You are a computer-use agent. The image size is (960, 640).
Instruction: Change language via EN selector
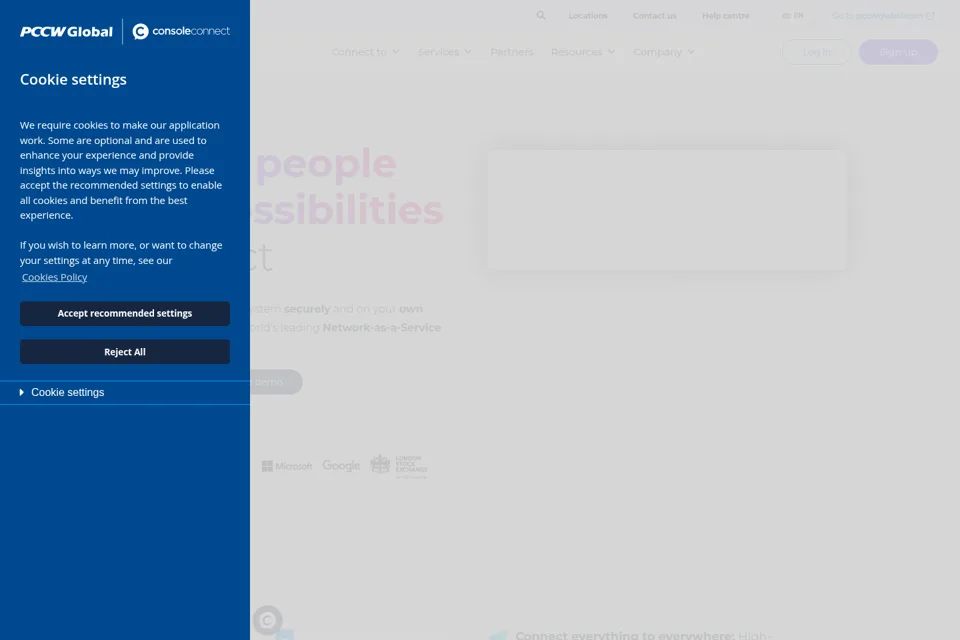pos(792,16)
